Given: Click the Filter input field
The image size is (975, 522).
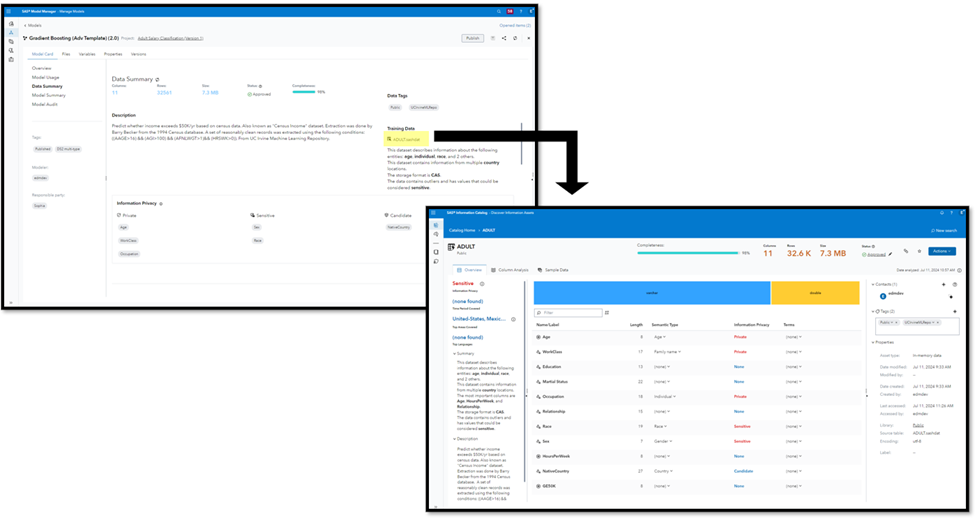Looking at the screenshot, I should click(568, 313).
